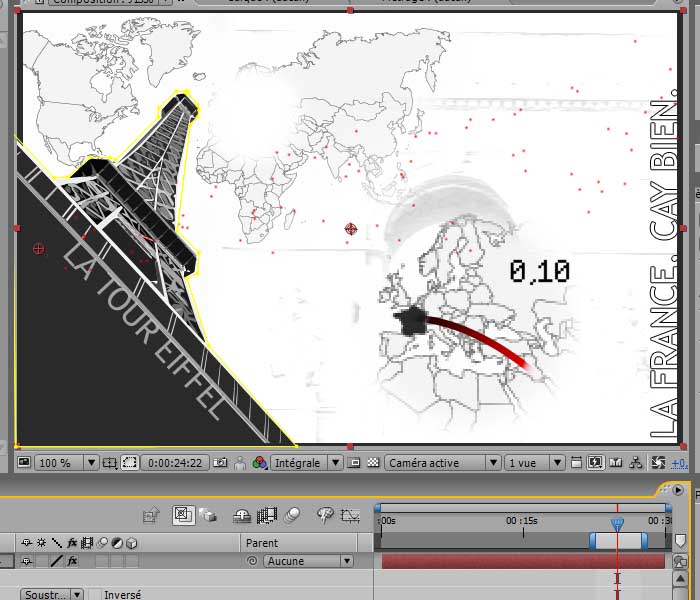Open the Caméra active view dropdown

(442, 463)
